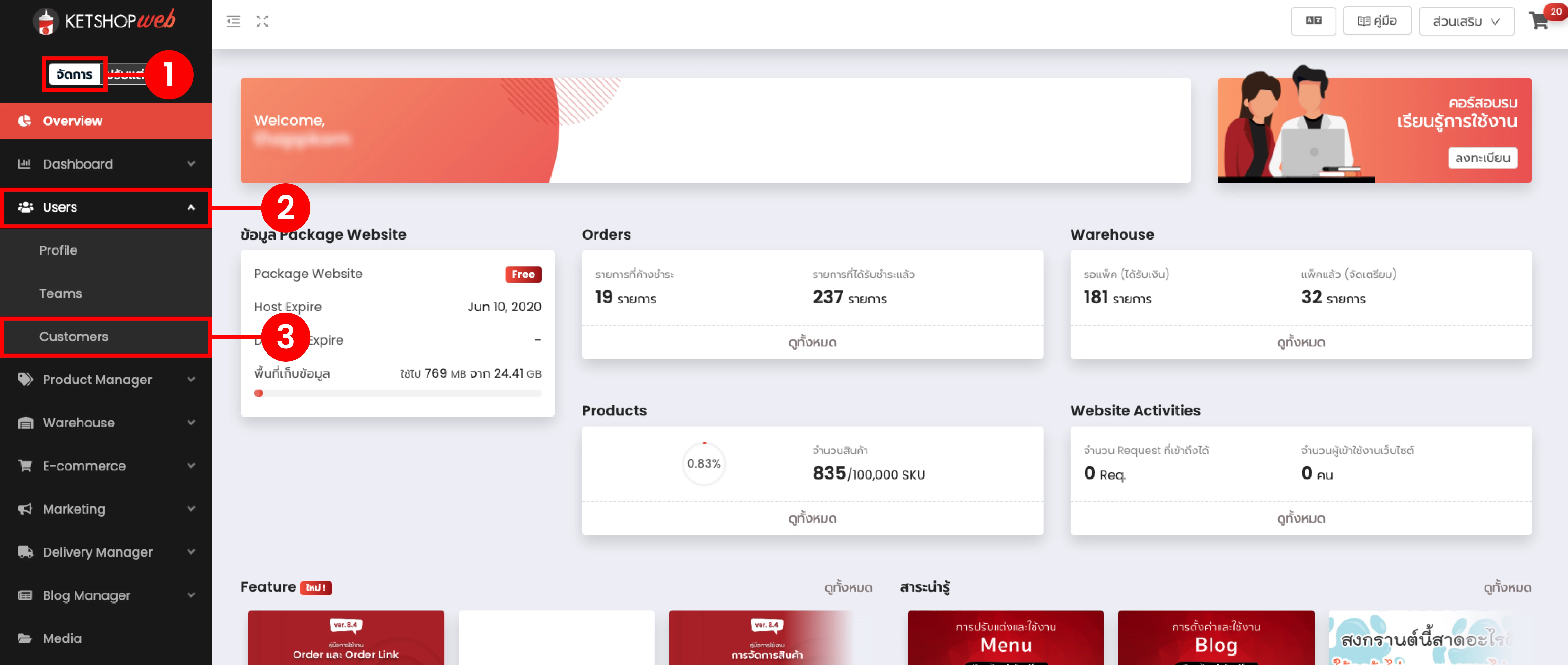Open the Customers submenu item
Viewport: 1568px width, 665px height.
click(106, 337)
